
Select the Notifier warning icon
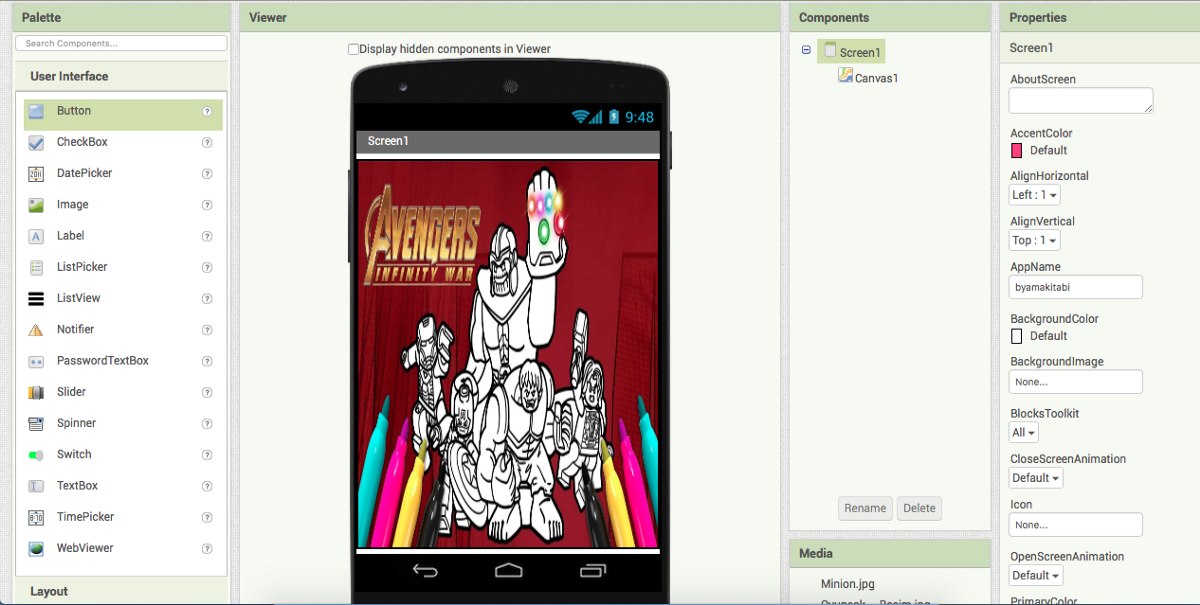pyautogui.click(x=36, y=330)
